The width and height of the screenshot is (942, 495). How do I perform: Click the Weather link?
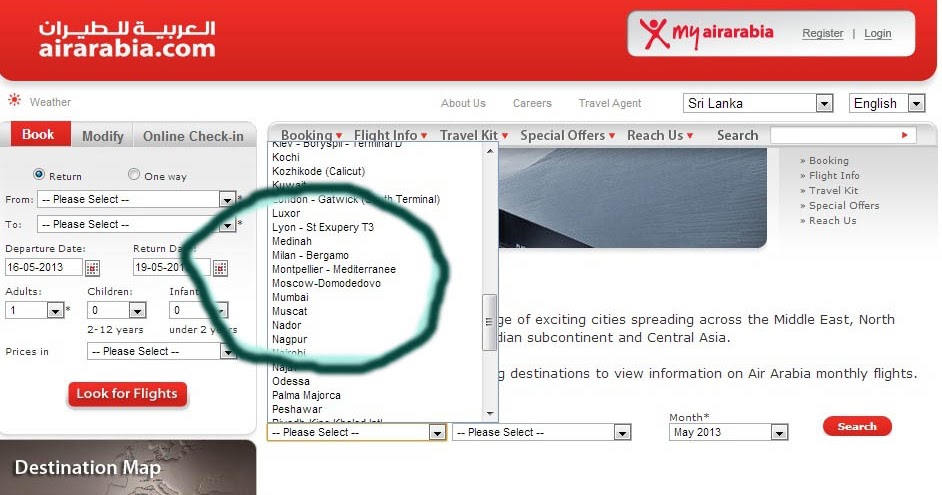coord(50,102)
